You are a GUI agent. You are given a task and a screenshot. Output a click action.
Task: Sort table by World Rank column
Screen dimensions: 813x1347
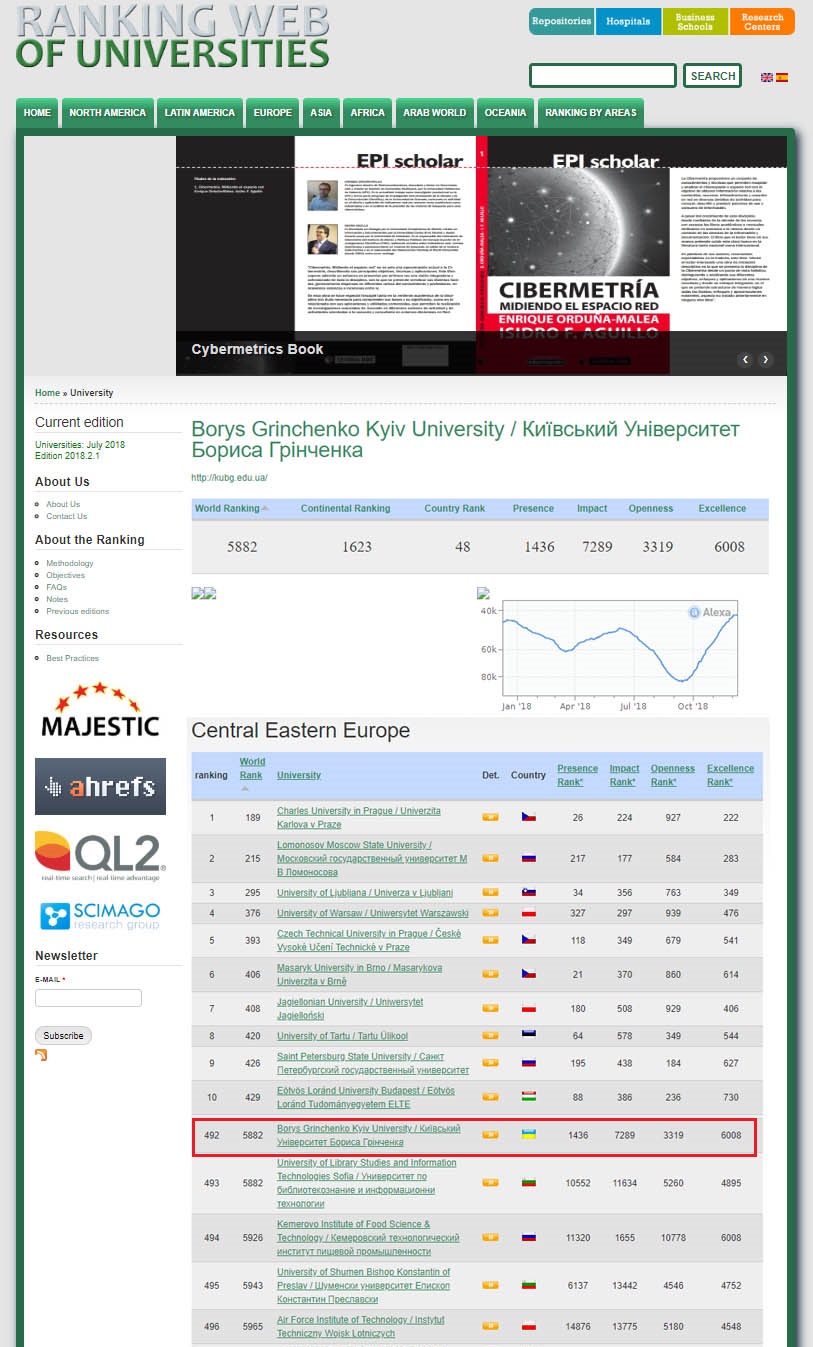(252, 768)
